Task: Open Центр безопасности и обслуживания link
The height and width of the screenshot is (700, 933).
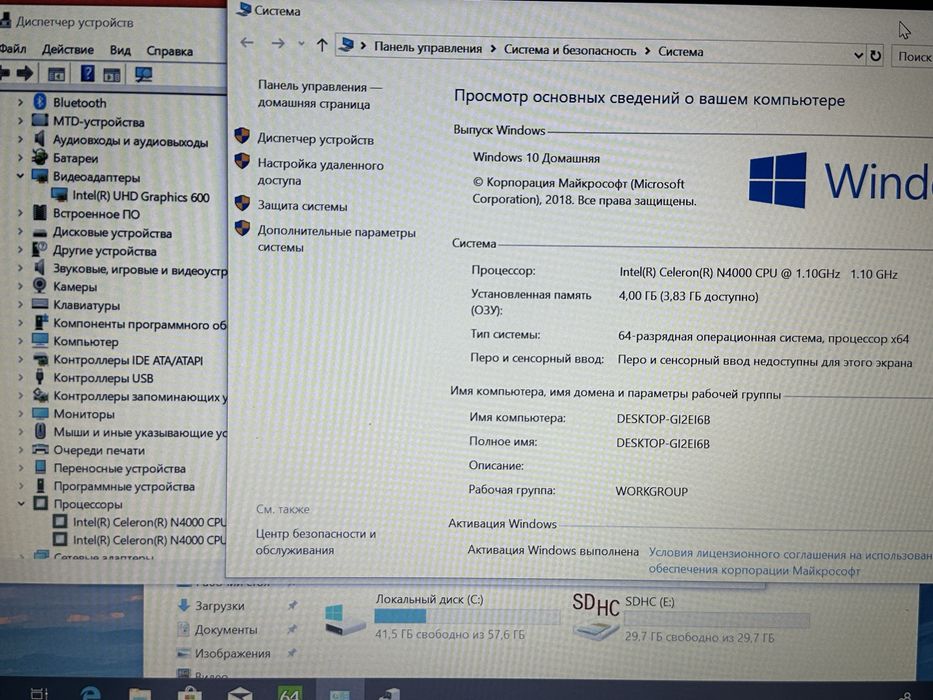Action: point(315,542)
